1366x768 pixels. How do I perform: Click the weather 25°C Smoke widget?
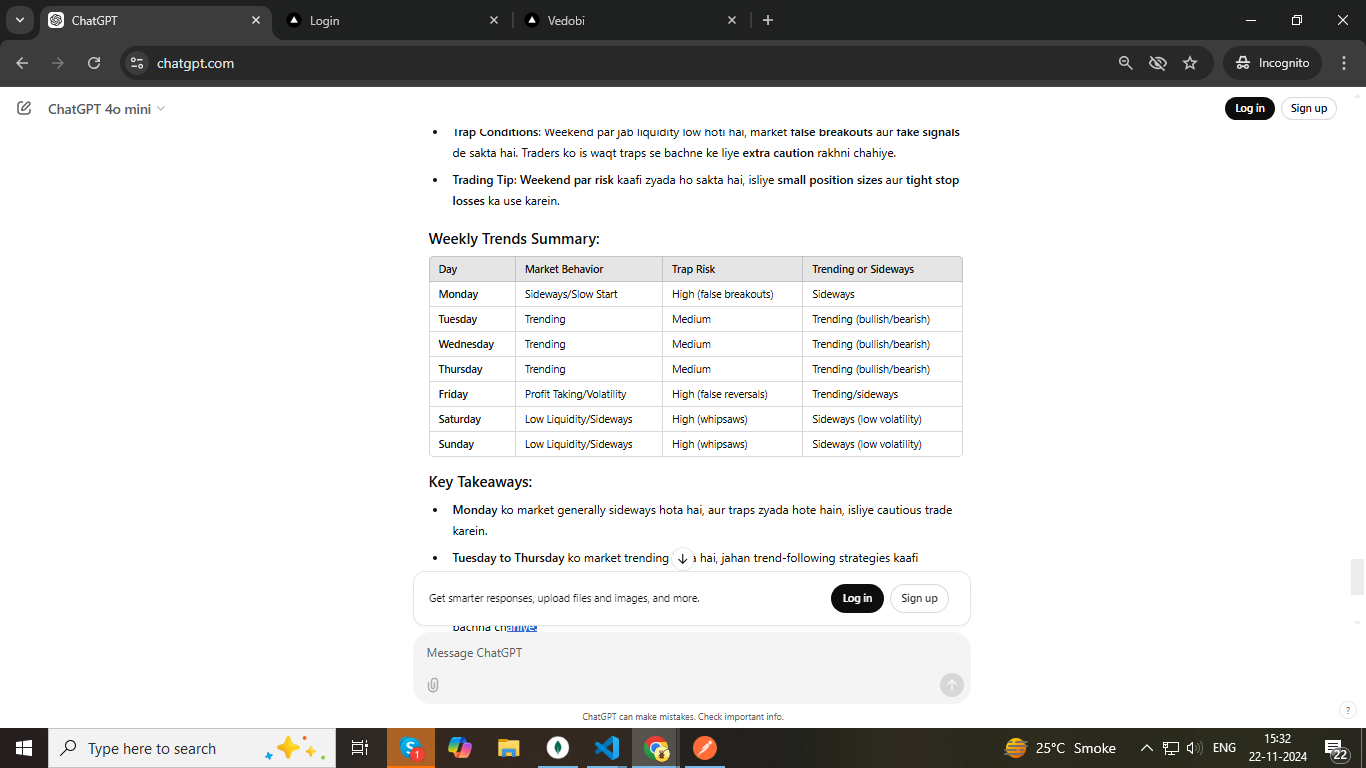pyautogui.click(x=1060, y=748)
